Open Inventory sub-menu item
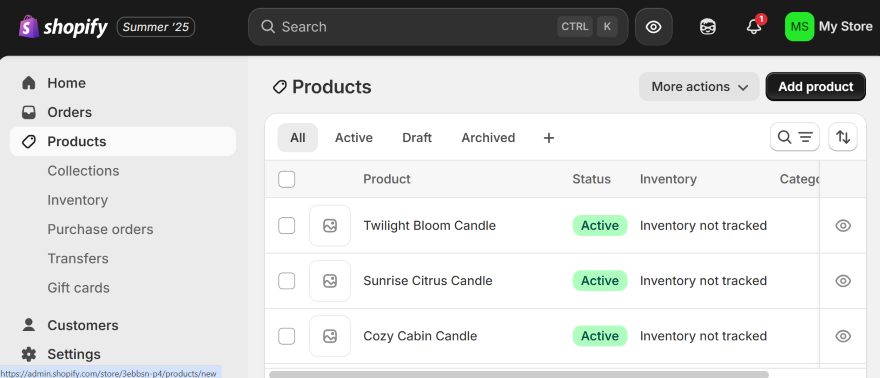880x378 pixels. tap(77, 200)
